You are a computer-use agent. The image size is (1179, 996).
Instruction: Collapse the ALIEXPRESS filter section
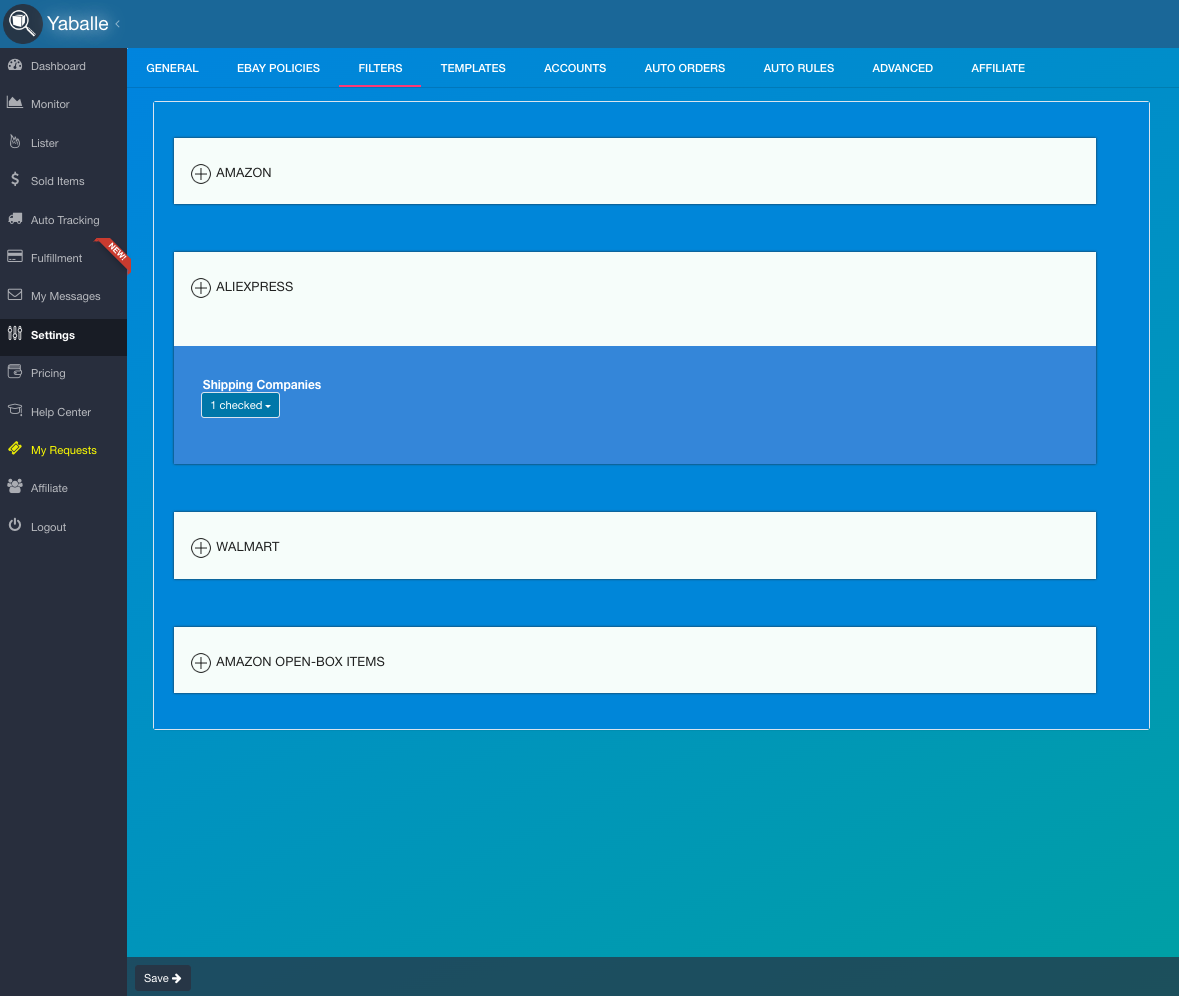[x=201, y=288]
